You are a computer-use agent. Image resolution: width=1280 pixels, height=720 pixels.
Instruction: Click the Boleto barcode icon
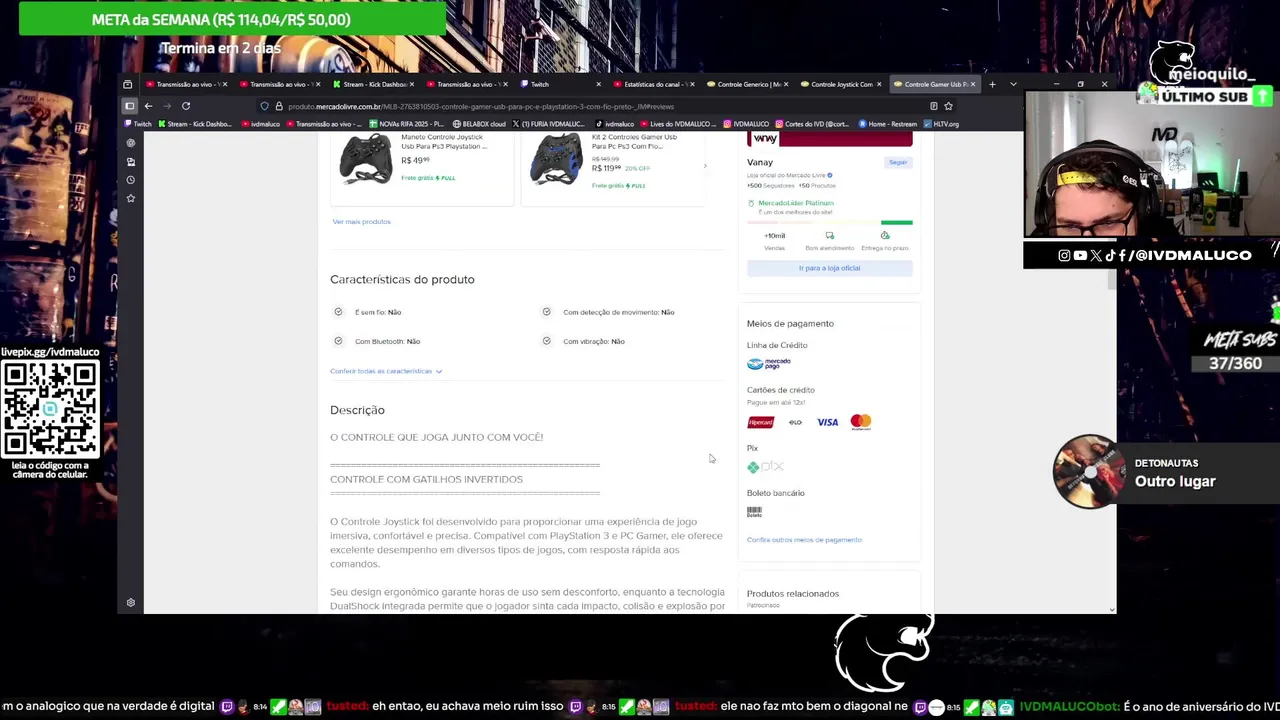tap(754, 512)
